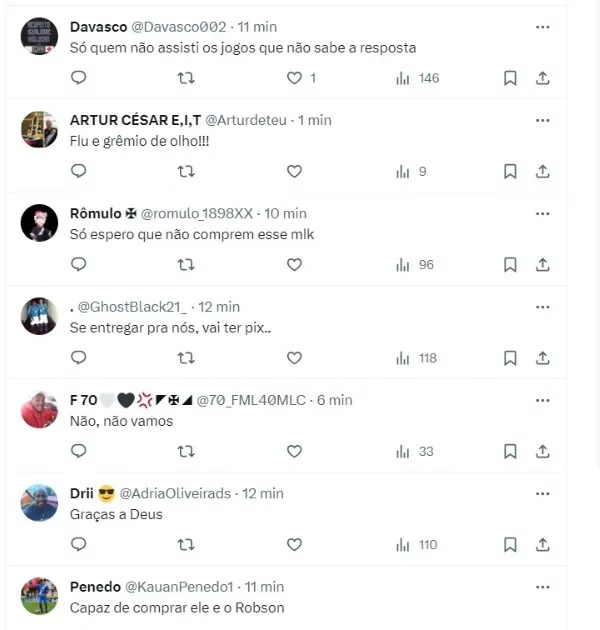Share Drii's 'Graças a Deus' tweet
Image resolution: width=600 pixels, height=630 pixels.
point(543,544)
